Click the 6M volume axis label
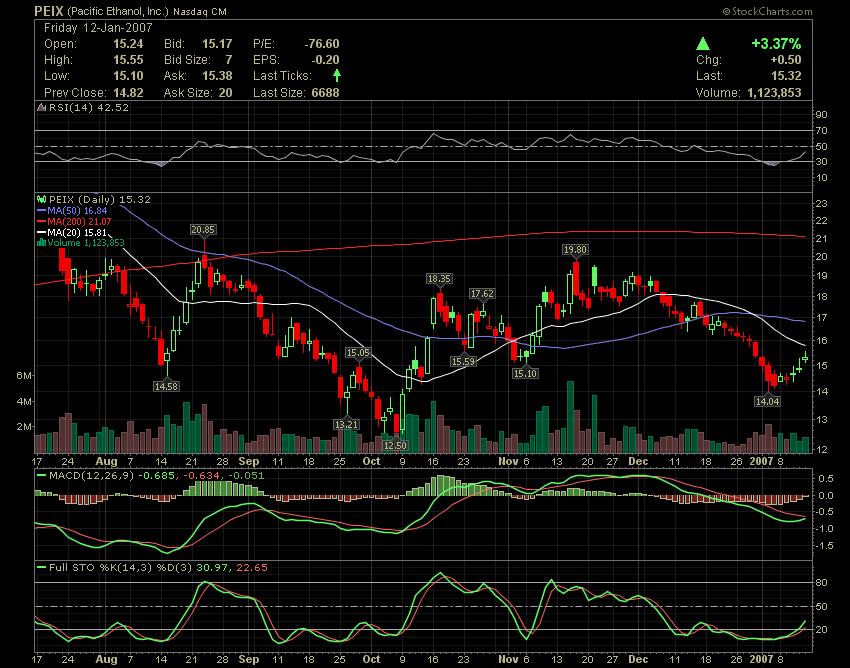 click(24, 376)
